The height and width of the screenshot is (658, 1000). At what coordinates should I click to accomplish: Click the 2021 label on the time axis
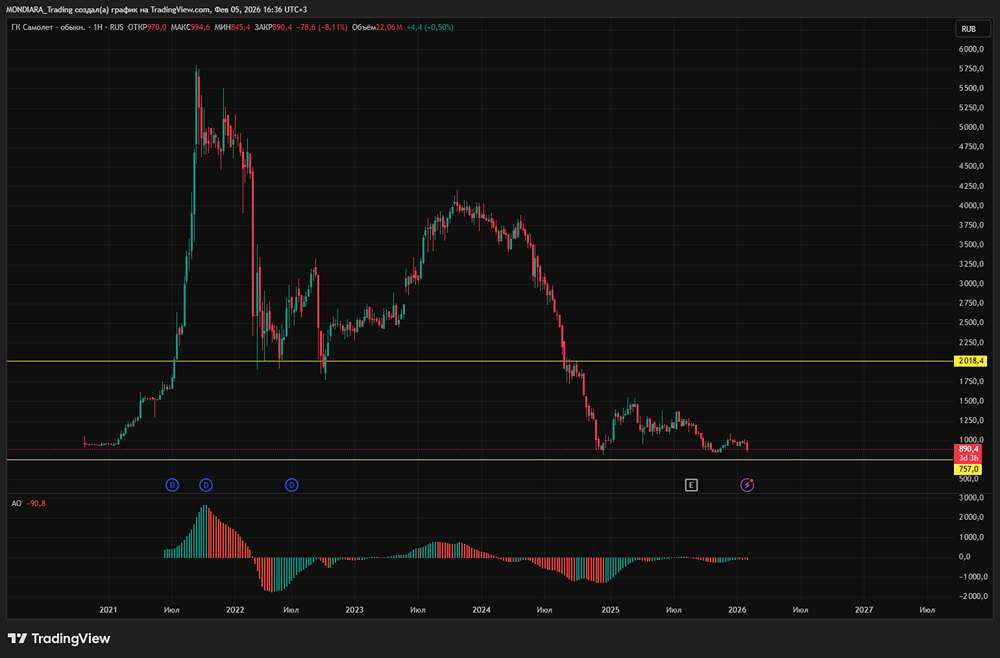(x=108, y=610)
